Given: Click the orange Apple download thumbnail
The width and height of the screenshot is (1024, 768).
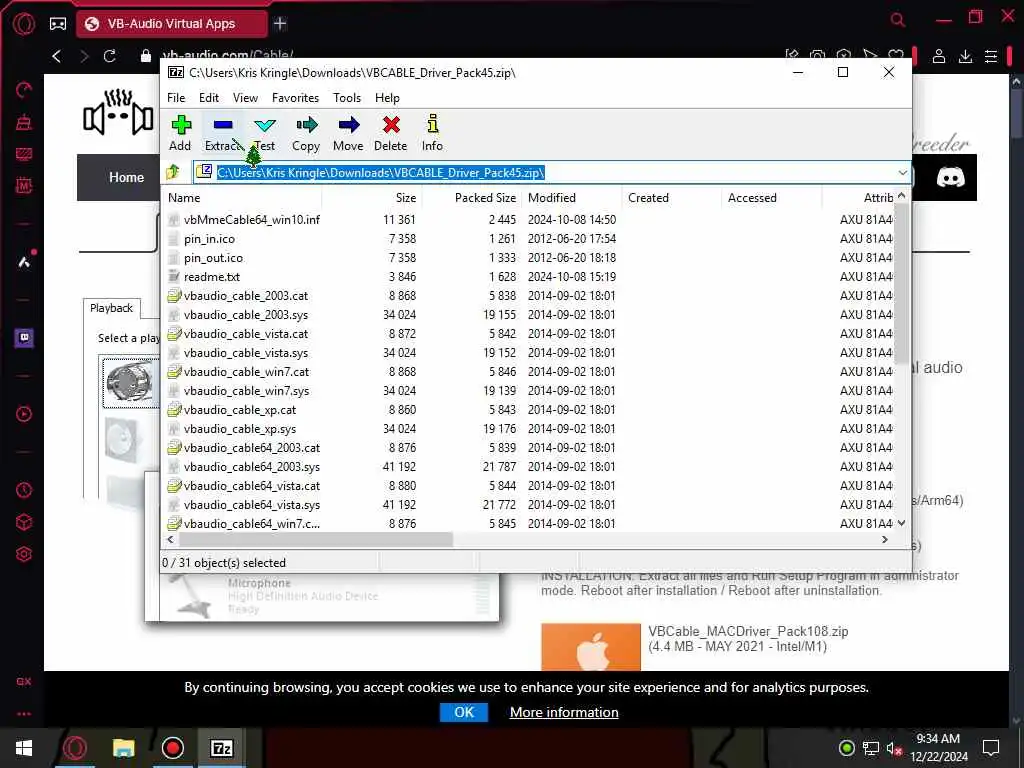Looking at the screenshot, I should [591, 647].
